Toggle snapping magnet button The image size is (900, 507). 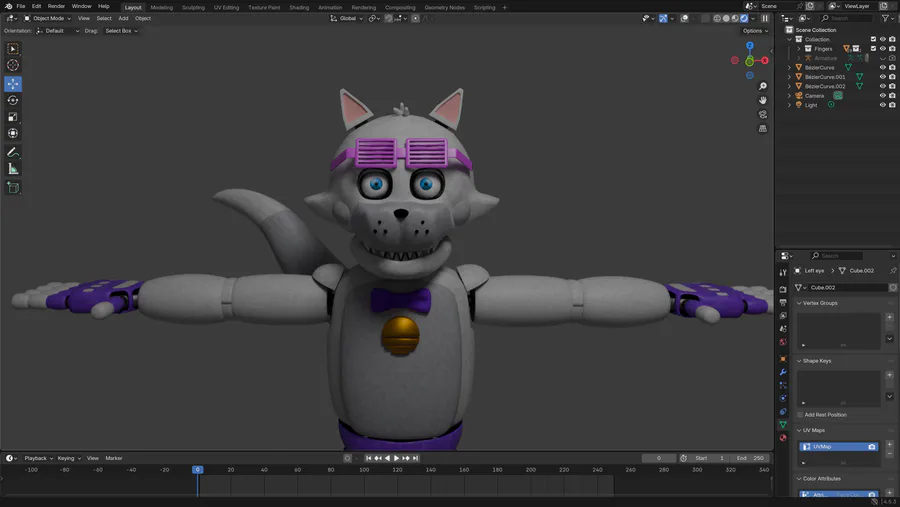(389, 18)
